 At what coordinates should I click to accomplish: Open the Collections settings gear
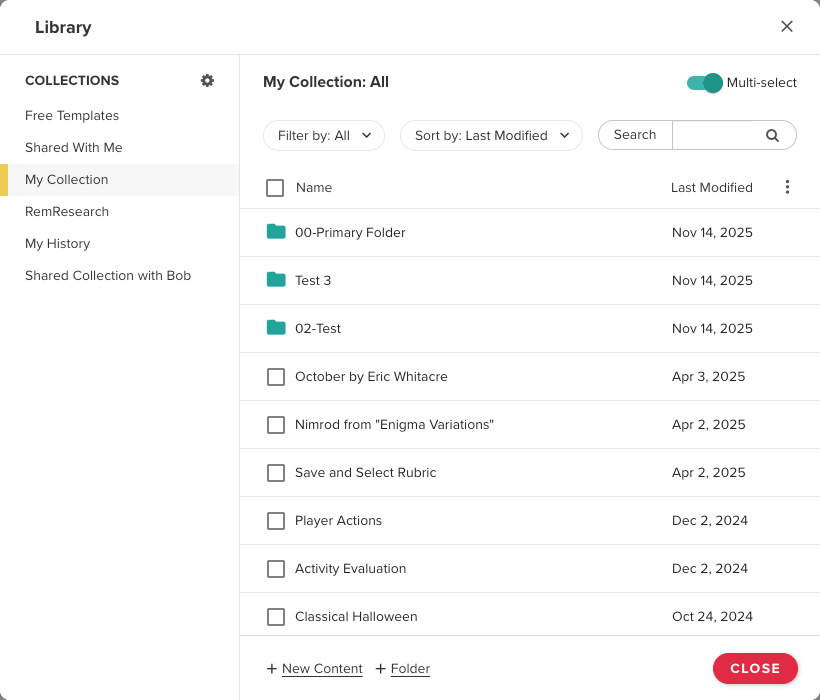pos(207,81)
